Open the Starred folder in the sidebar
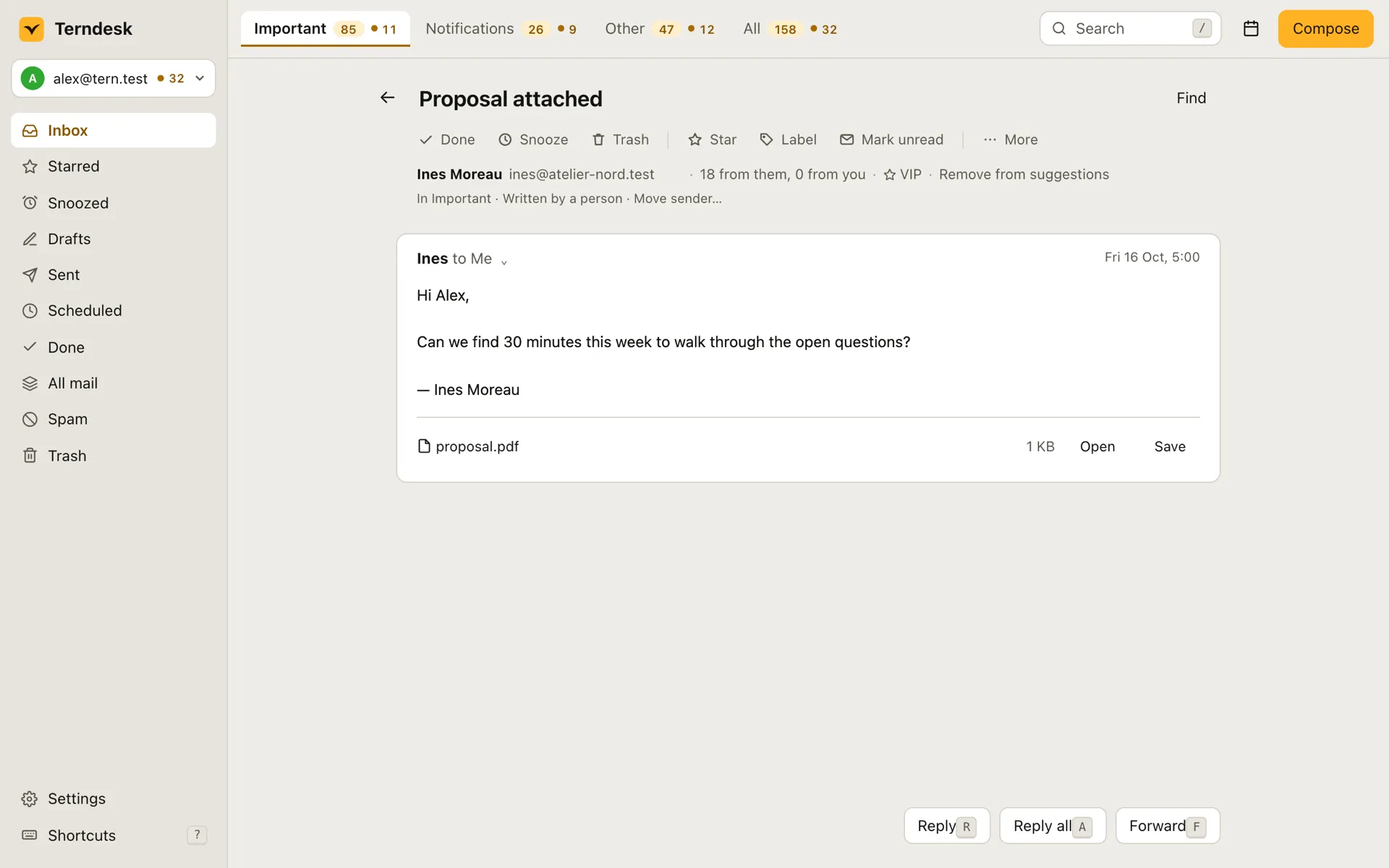 coord(114,166)
